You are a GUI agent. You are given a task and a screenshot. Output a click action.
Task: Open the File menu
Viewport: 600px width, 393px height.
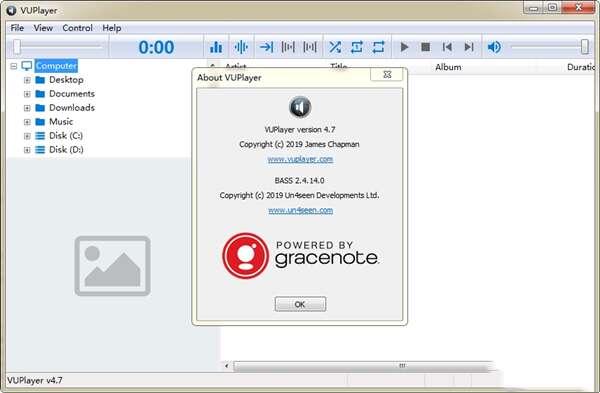tap(17, 28)
